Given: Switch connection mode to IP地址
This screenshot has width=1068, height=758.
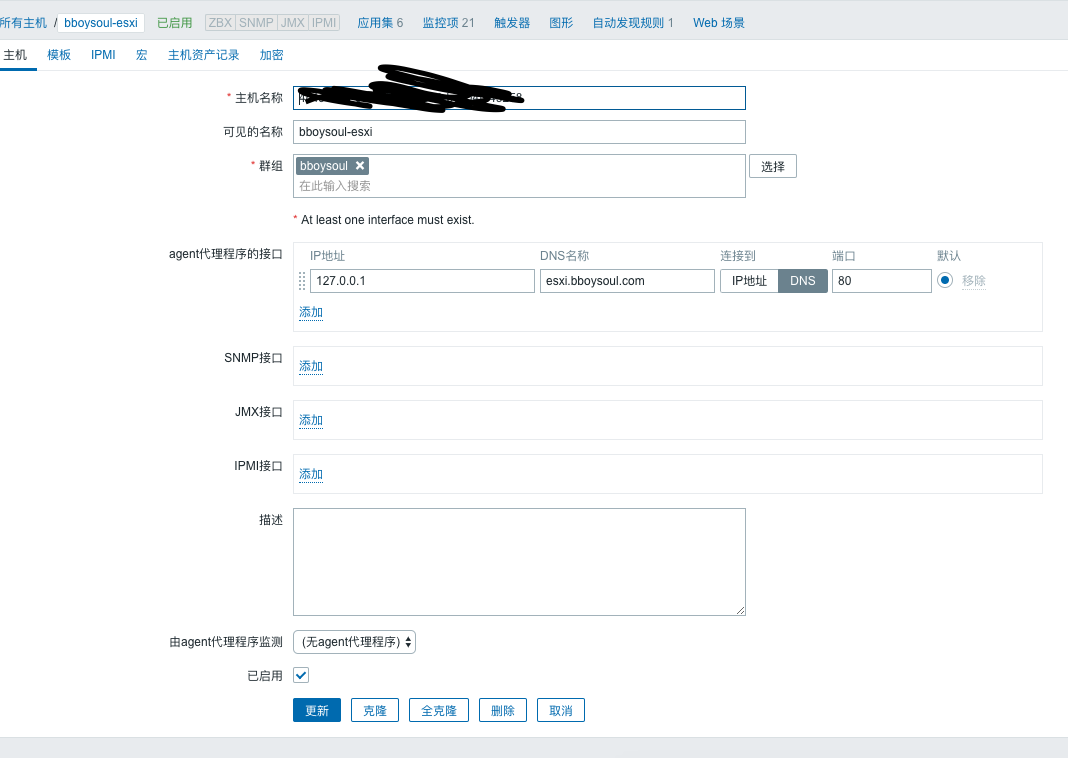Looking at the screenshot, I should [749, 281].
